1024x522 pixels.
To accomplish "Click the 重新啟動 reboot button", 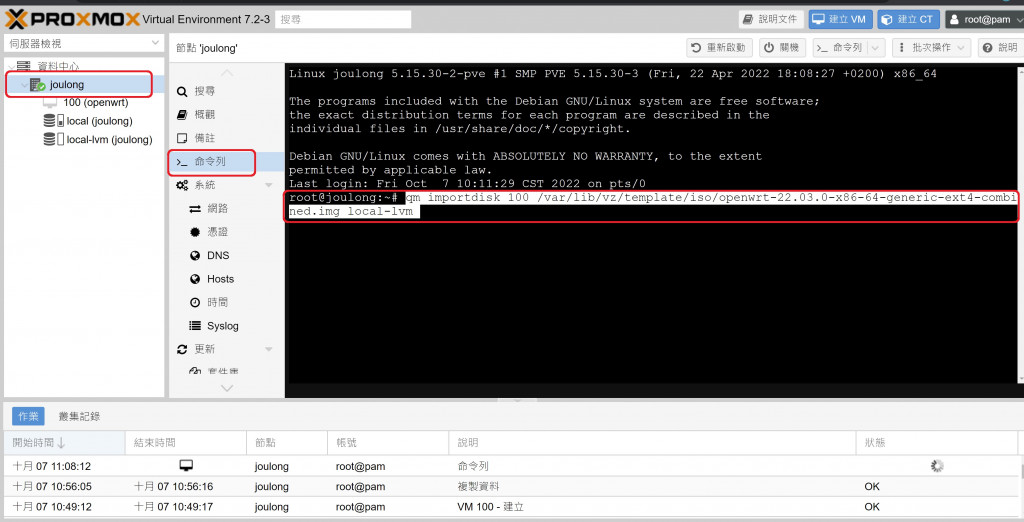I will click(719, 48).
